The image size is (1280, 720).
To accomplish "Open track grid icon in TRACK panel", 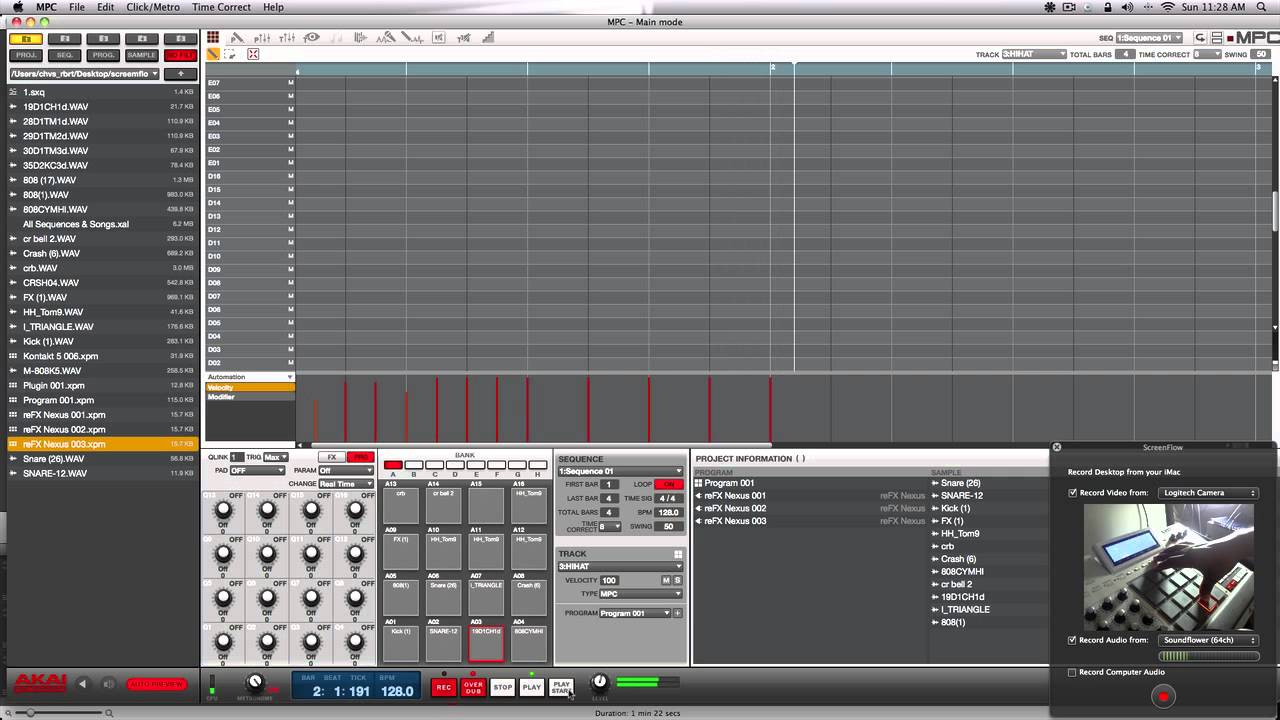I will click(678, 554).
